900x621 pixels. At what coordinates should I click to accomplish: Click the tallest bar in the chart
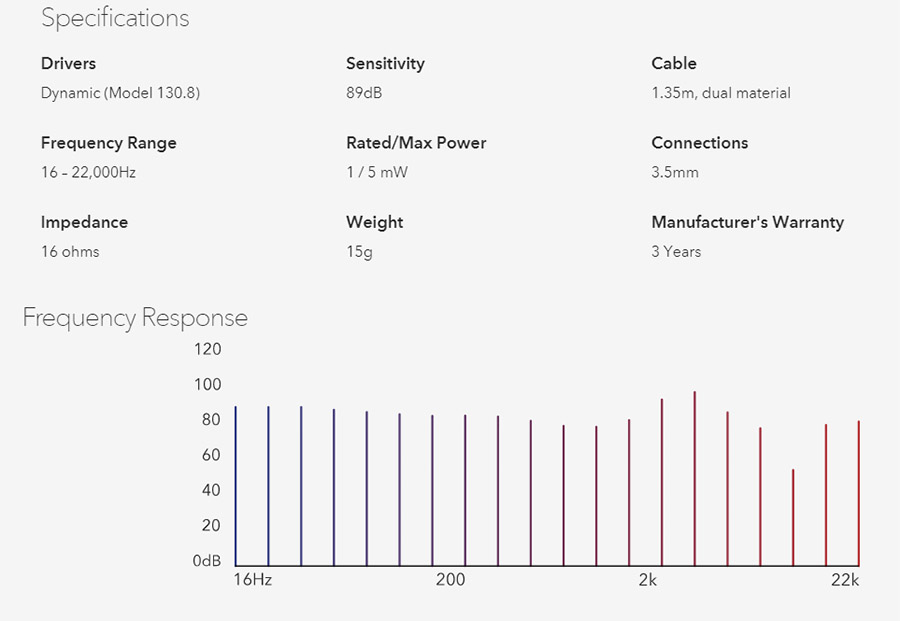694,480
